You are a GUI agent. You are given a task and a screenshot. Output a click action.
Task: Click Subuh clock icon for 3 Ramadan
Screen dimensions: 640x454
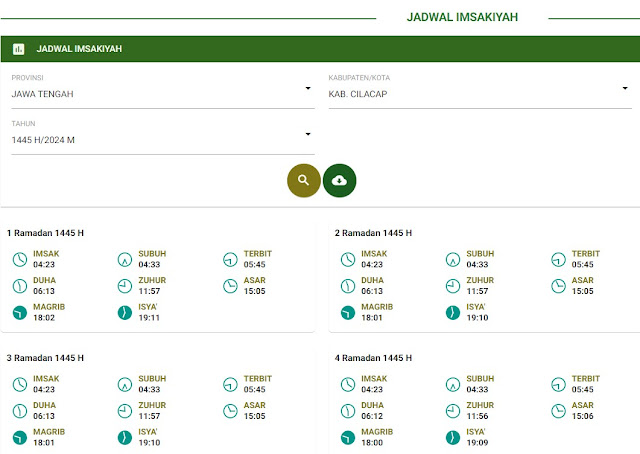125,384
